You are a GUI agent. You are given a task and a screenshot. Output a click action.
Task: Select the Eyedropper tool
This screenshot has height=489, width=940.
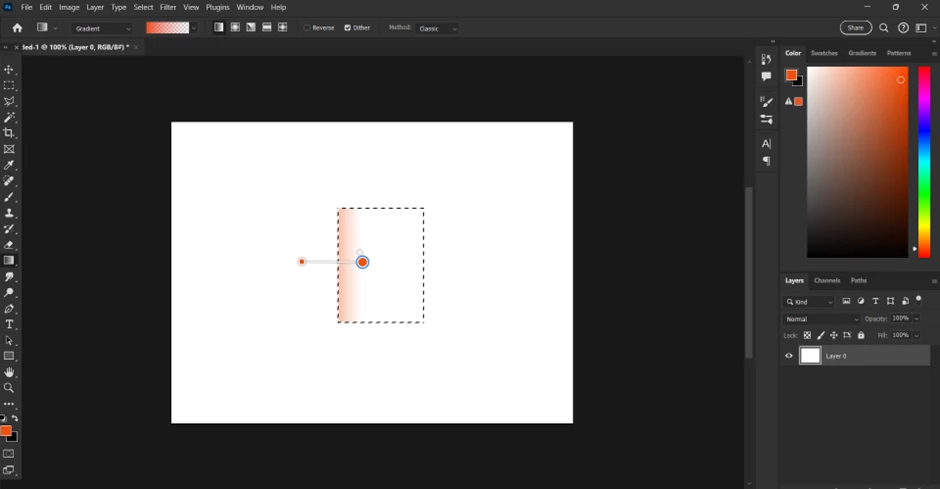(x=9, y=165)
